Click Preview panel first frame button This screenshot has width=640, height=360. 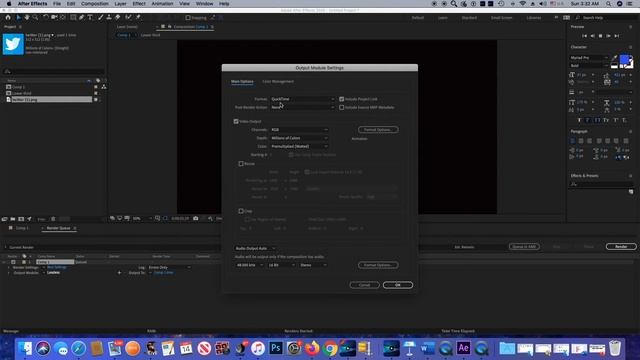tap(584, 36)
